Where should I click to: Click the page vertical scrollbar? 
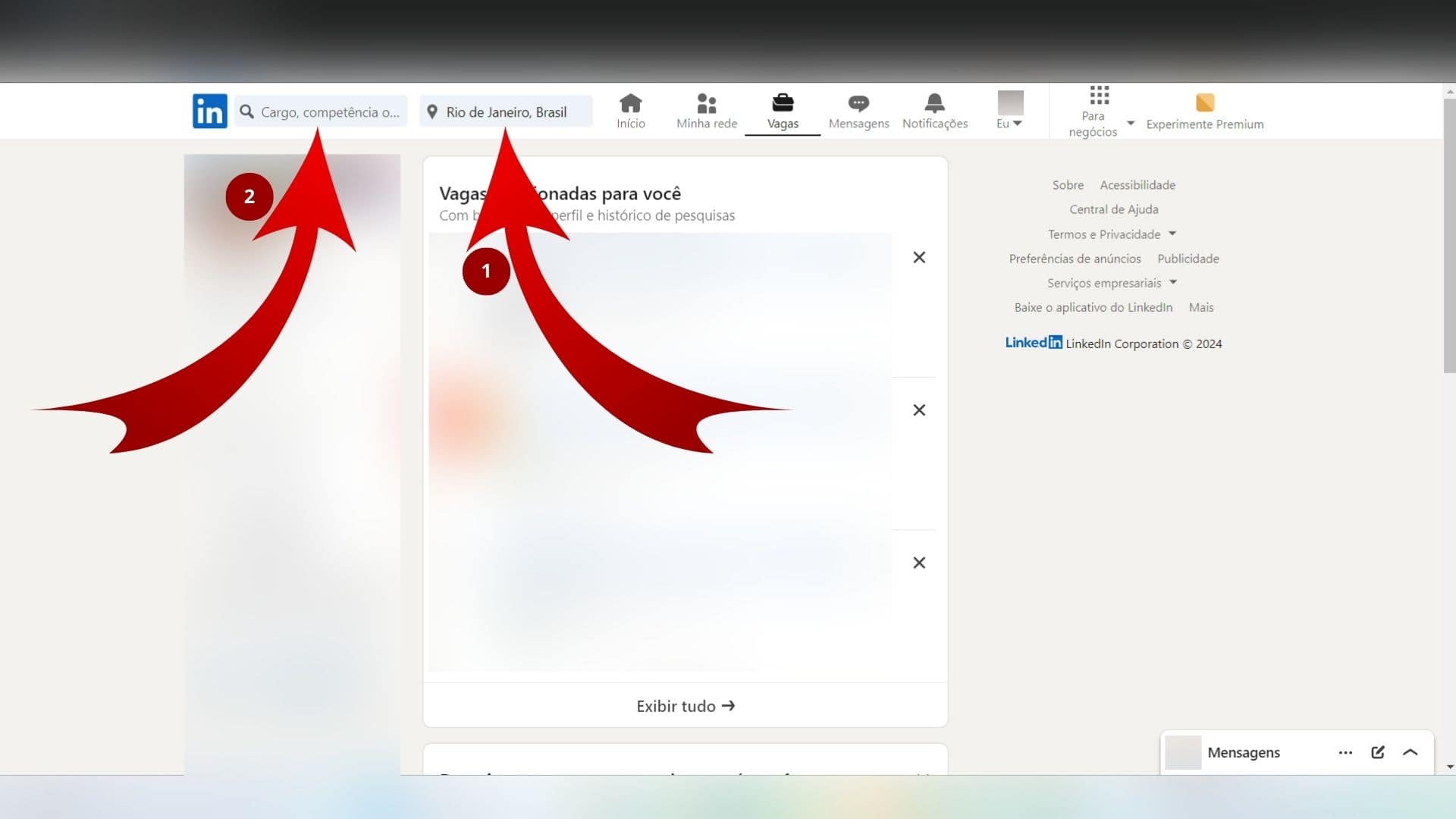coord(1449,235)
